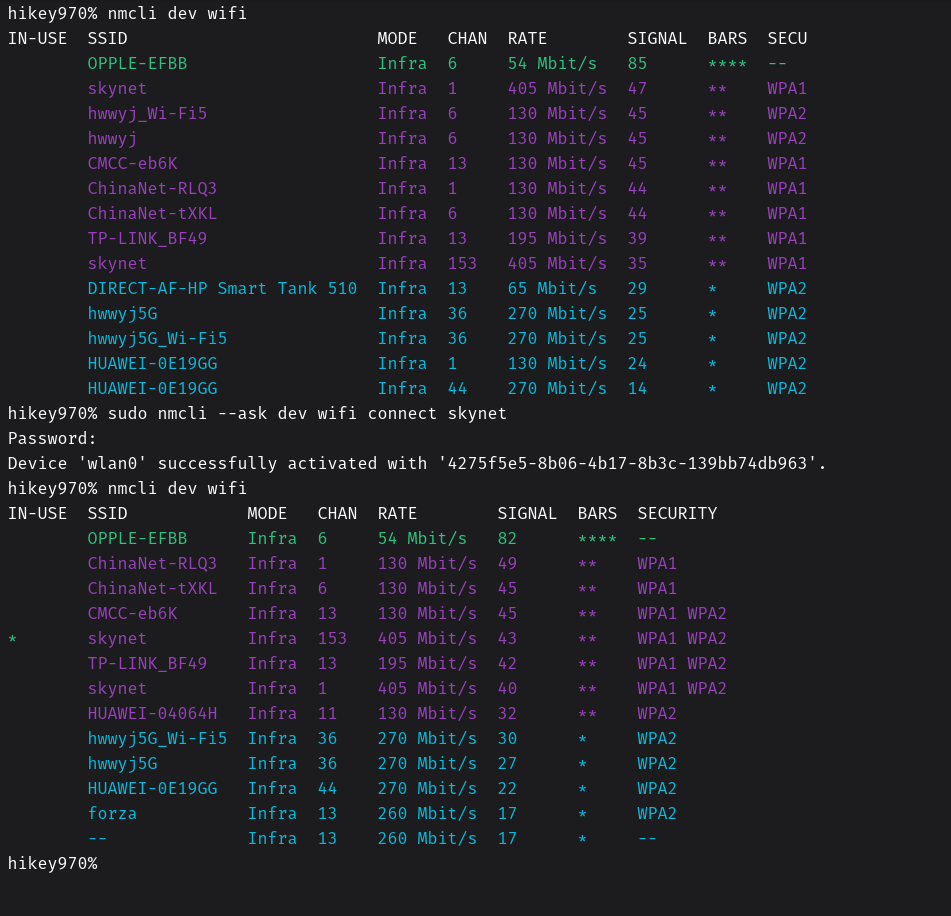Click the Password: prompt line
The height and width of the screenshot is (916, 951).
52,438
